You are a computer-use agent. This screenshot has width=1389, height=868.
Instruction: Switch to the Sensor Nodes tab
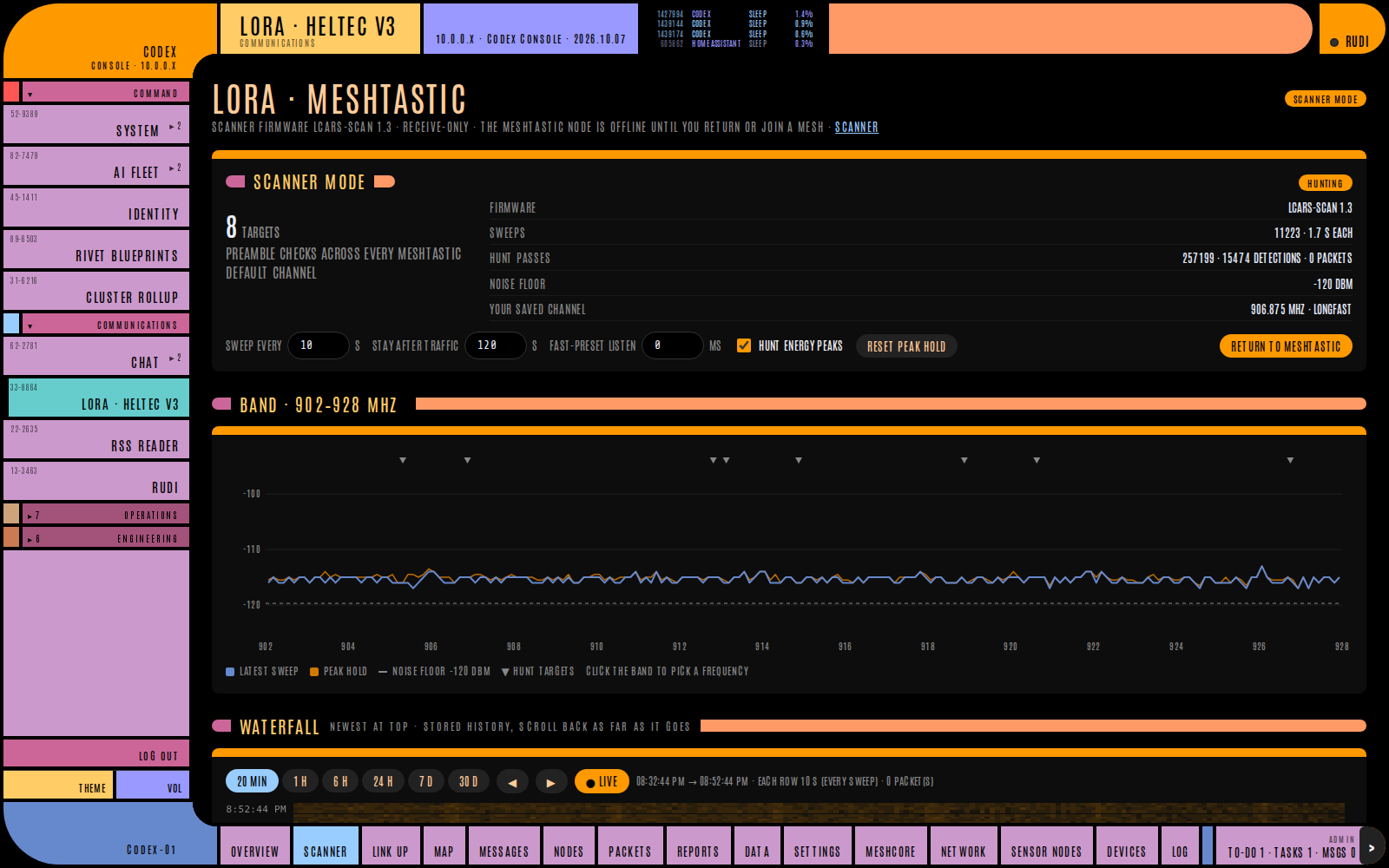(1047, 846)
